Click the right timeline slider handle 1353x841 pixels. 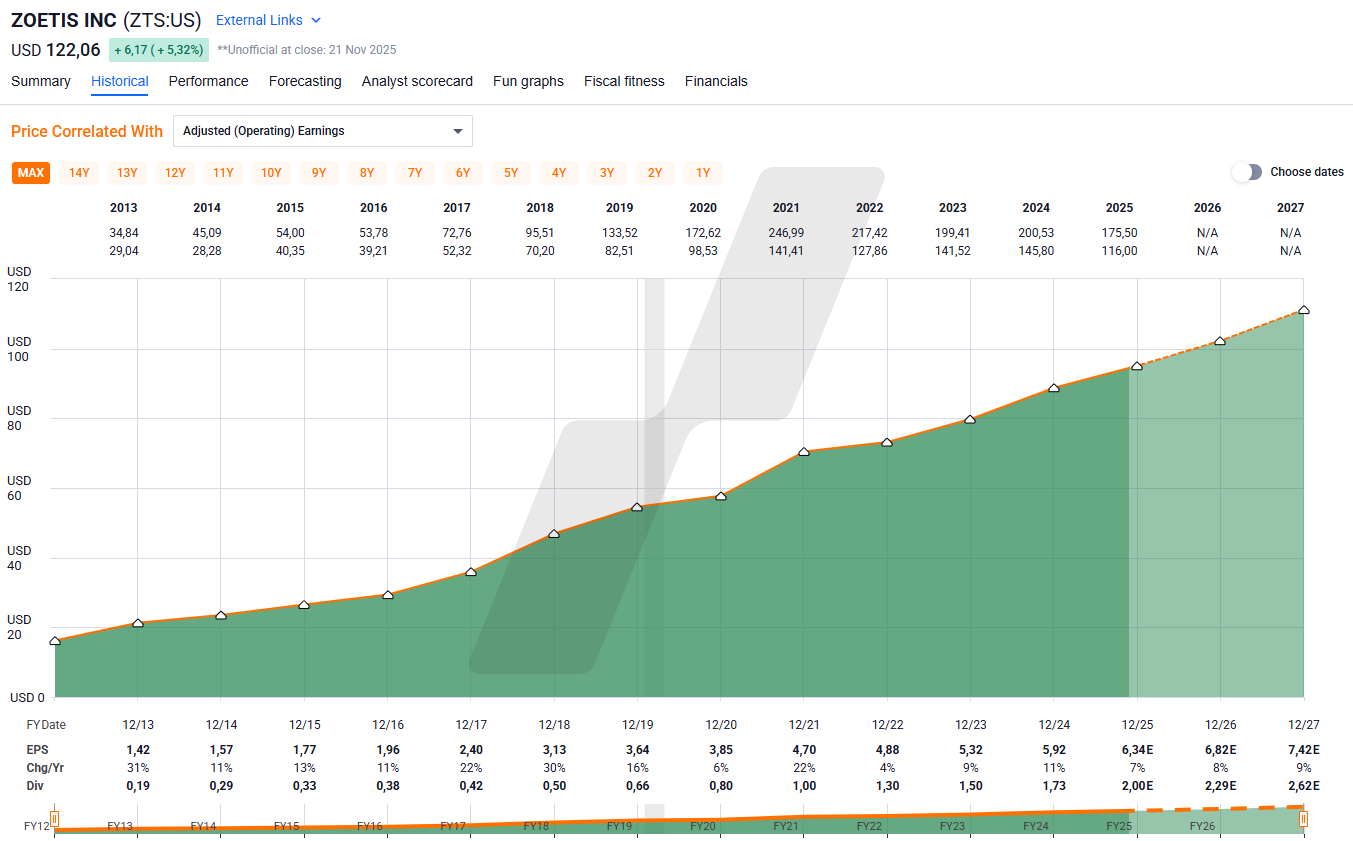pyautogui.click(x=1302, y=819)
